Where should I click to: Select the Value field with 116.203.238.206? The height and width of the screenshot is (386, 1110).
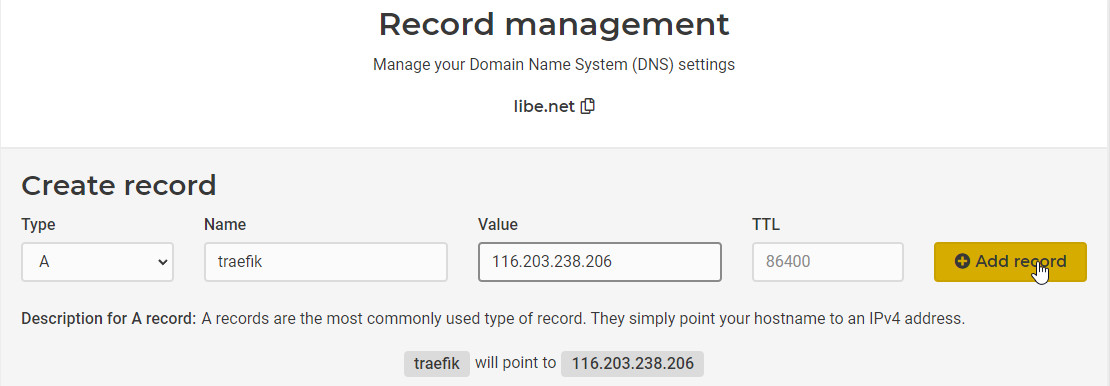pyautogui.click(x=600, y=262)
